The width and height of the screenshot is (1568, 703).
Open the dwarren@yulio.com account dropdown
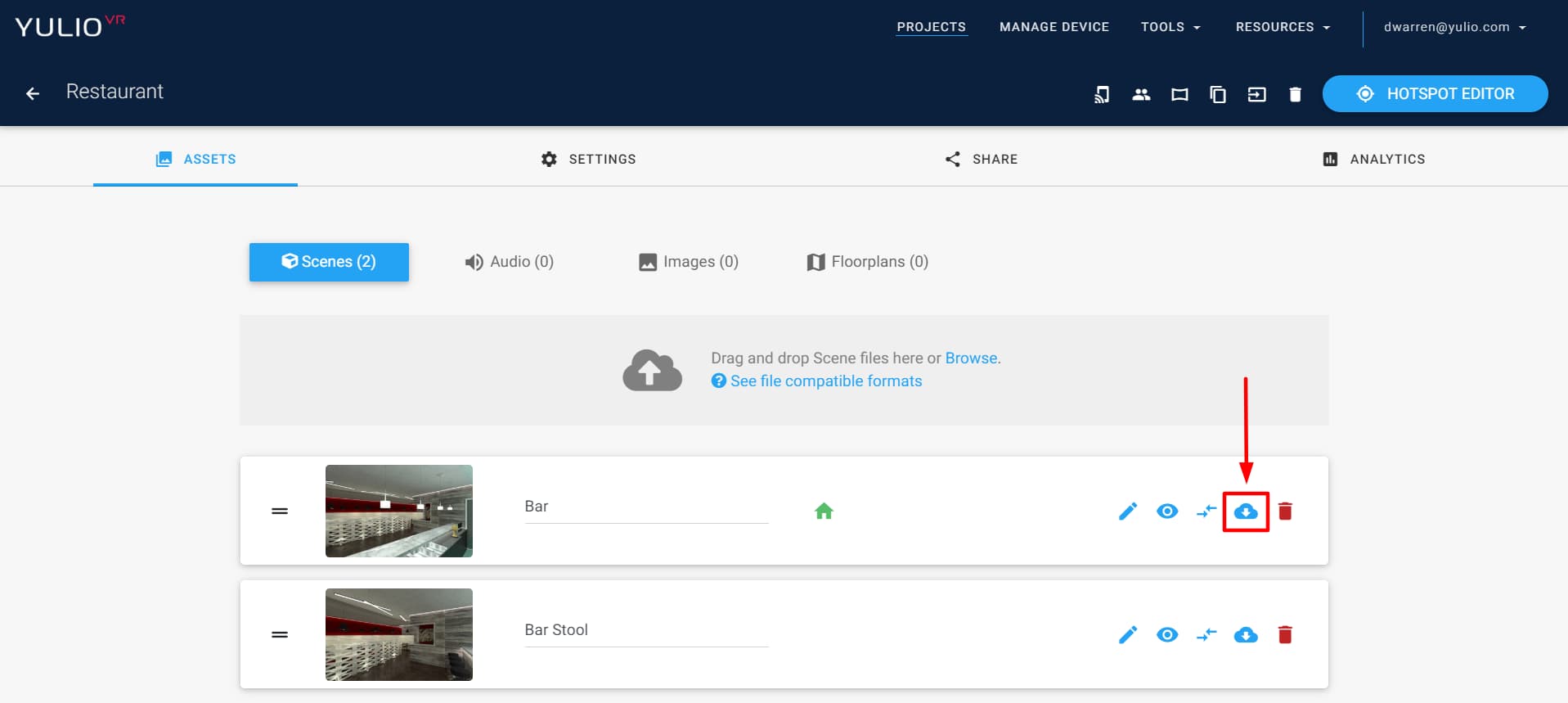tap(1455, 27)
